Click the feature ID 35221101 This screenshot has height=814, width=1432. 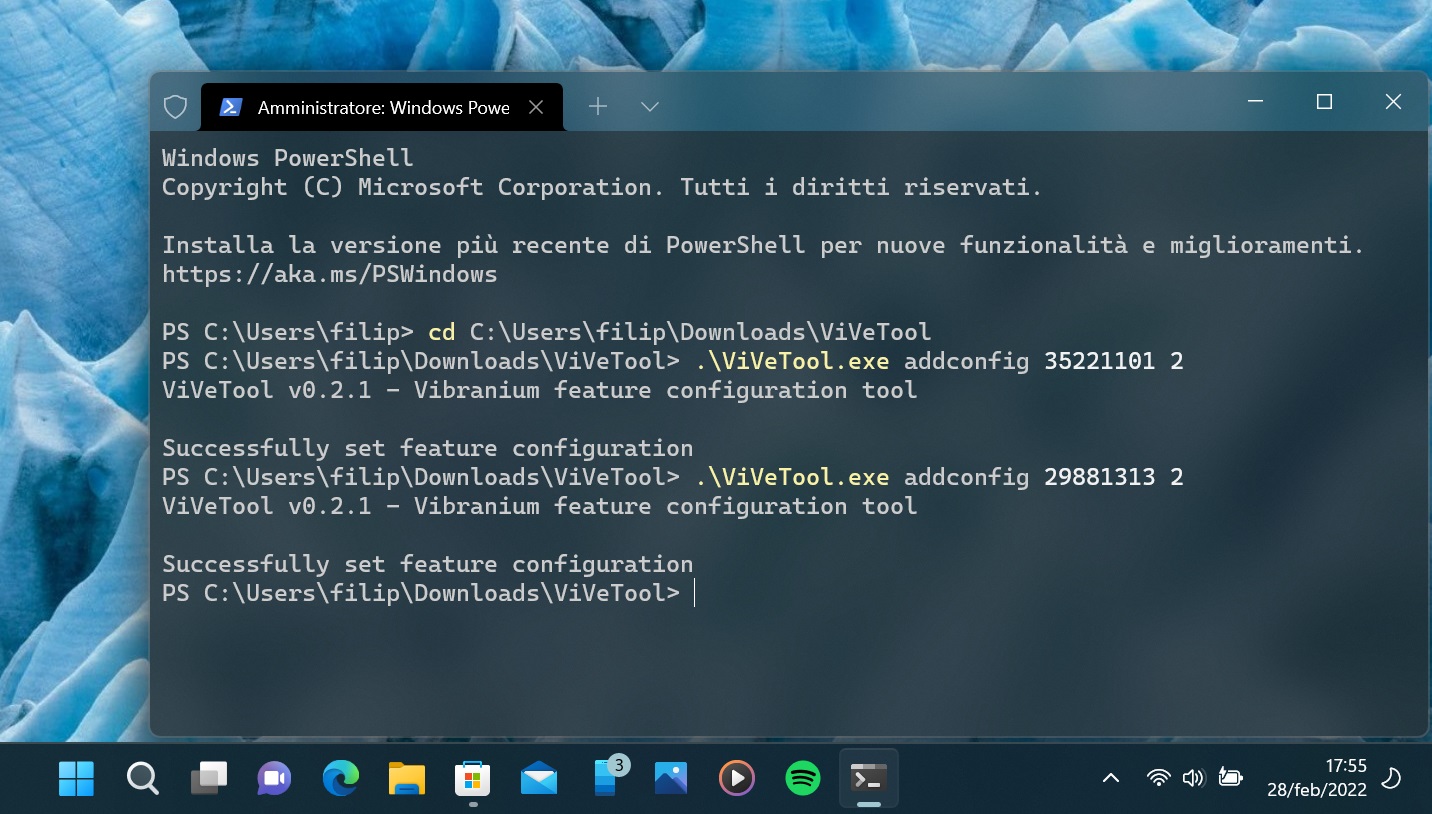[x=1099, y=361]
